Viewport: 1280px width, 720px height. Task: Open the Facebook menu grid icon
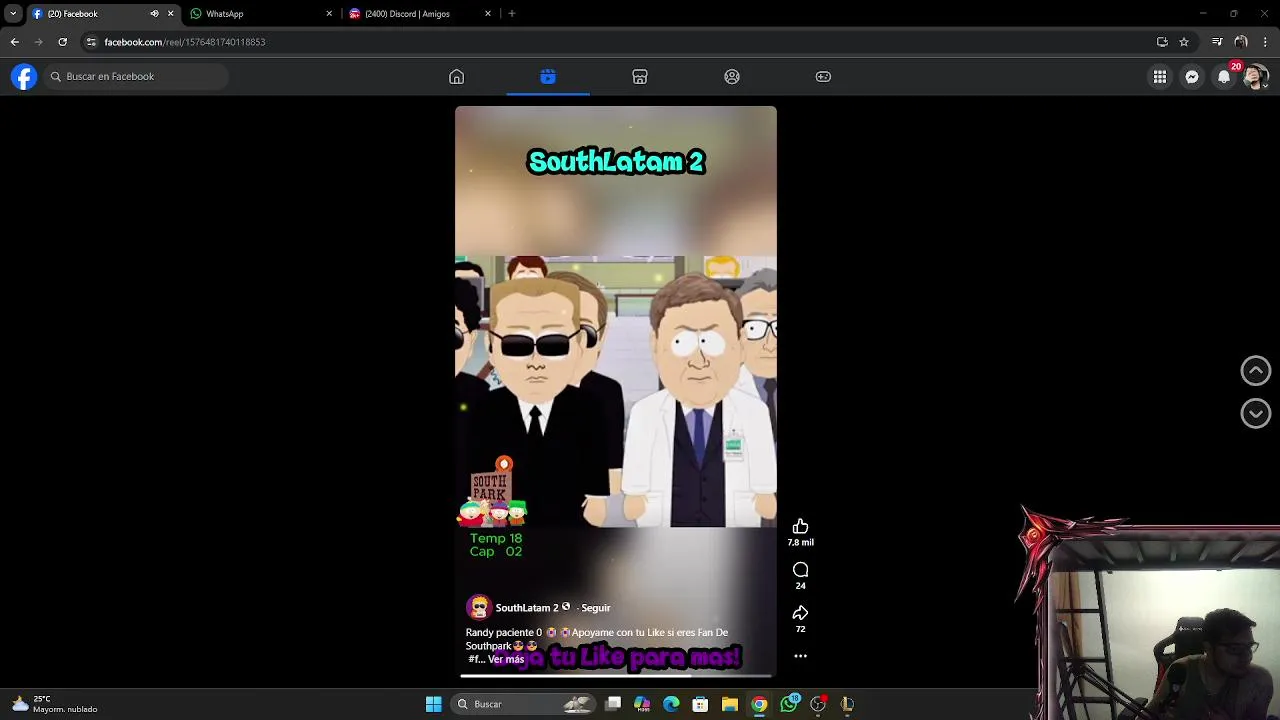1160,77
